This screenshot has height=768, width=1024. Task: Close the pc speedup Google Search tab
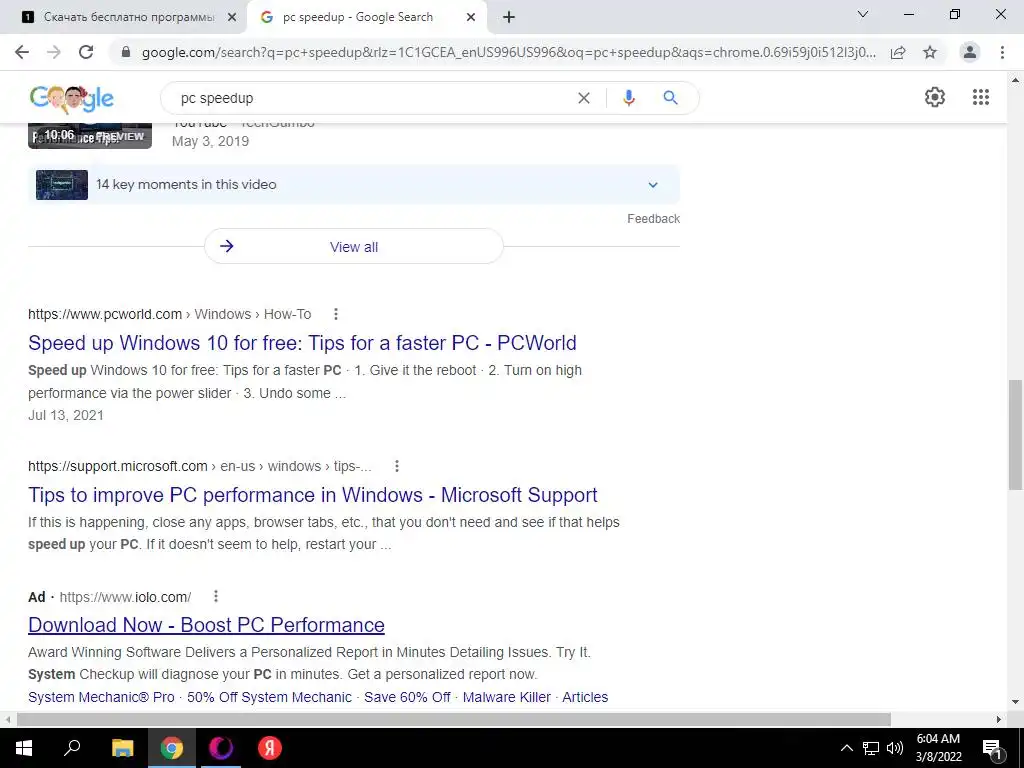[471, 18]
